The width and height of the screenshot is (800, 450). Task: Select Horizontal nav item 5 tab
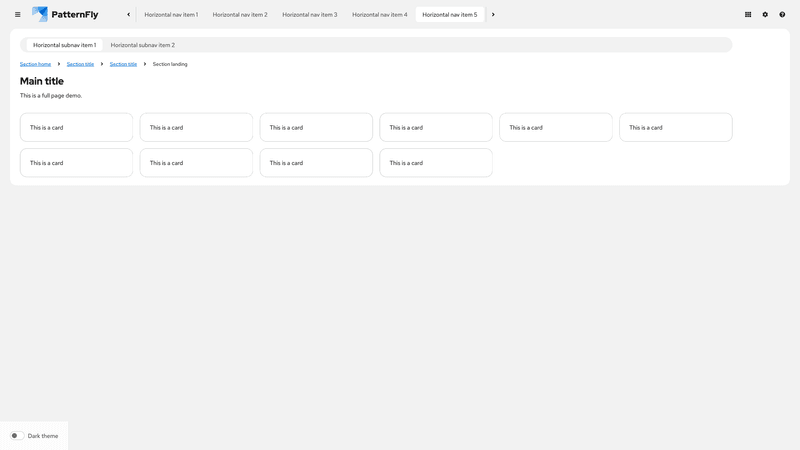(x=449, y=15)
